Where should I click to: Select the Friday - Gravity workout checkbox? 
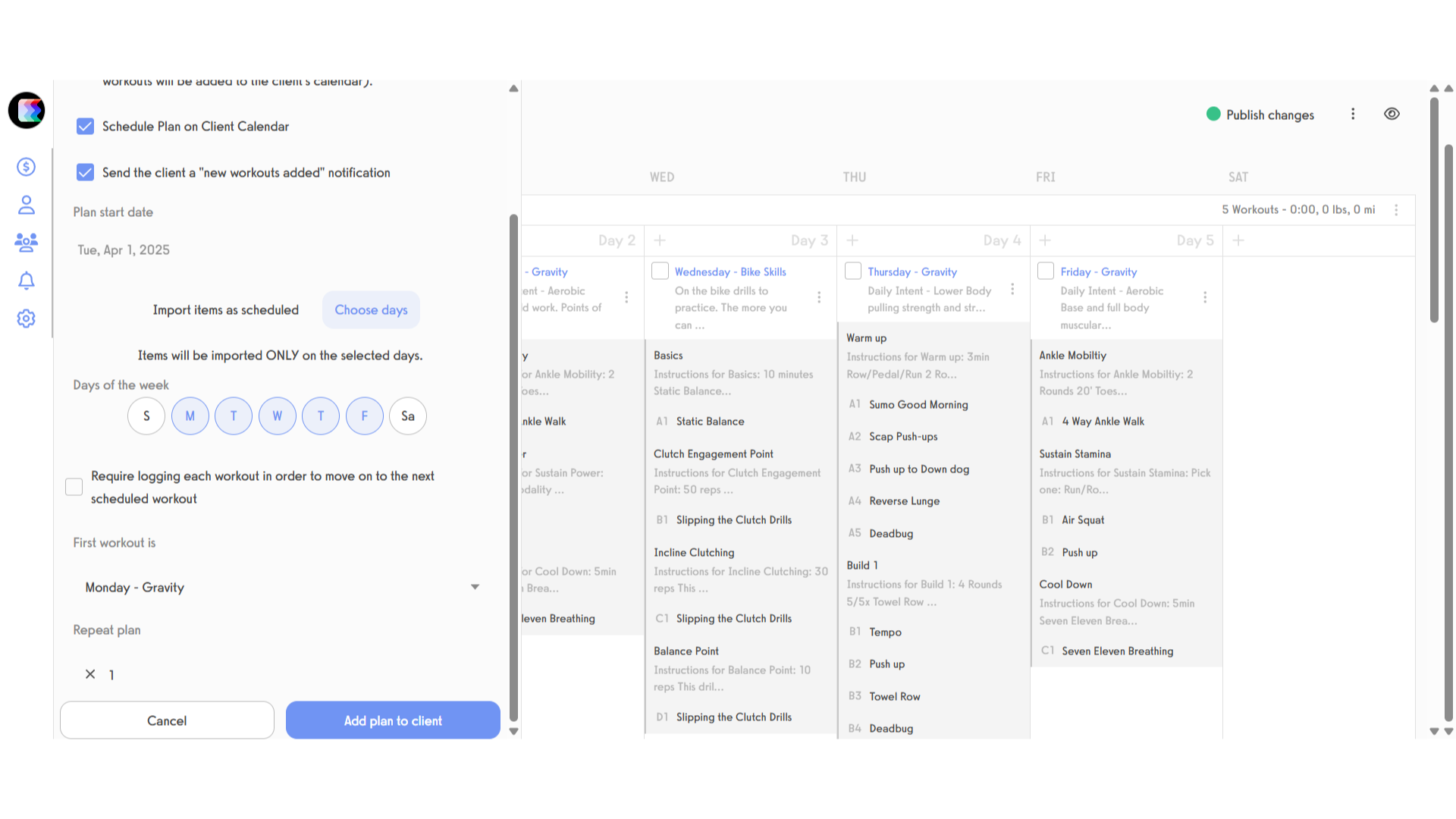click(x=1046, y=271)
